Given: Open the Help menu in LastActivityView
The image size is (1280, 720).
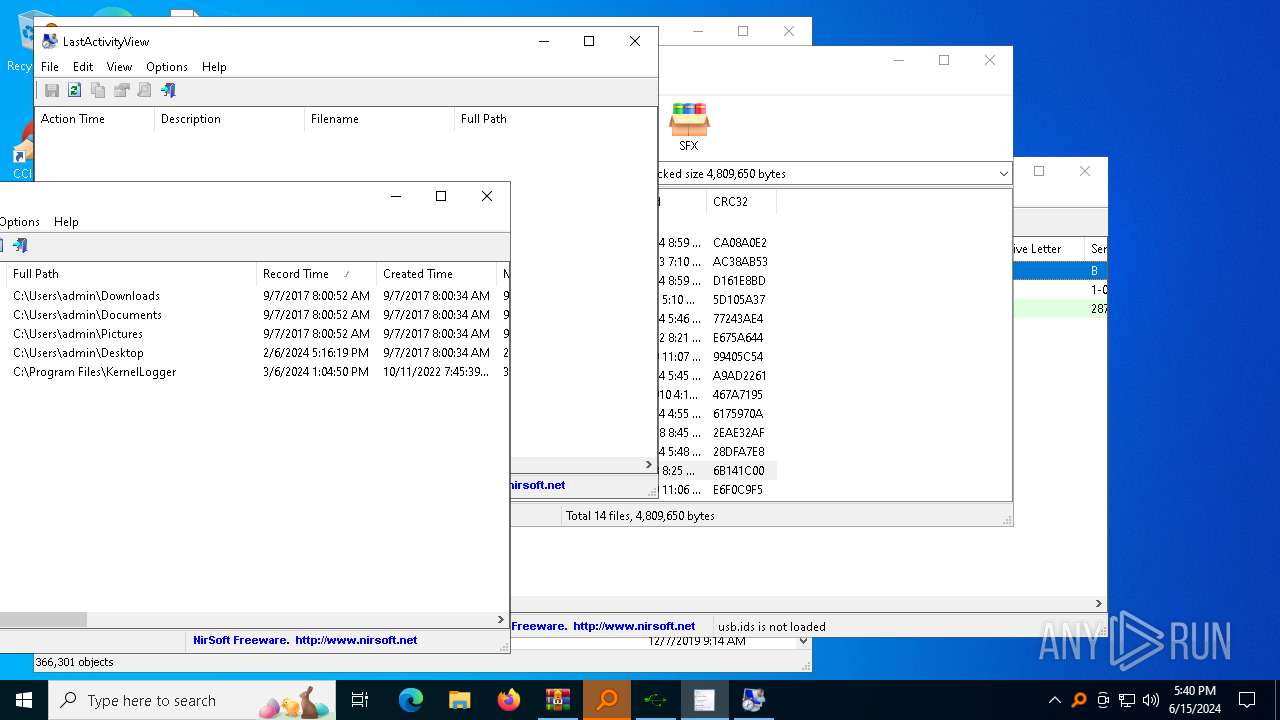Looking at the screenshot, I should (x=214, y=67).
